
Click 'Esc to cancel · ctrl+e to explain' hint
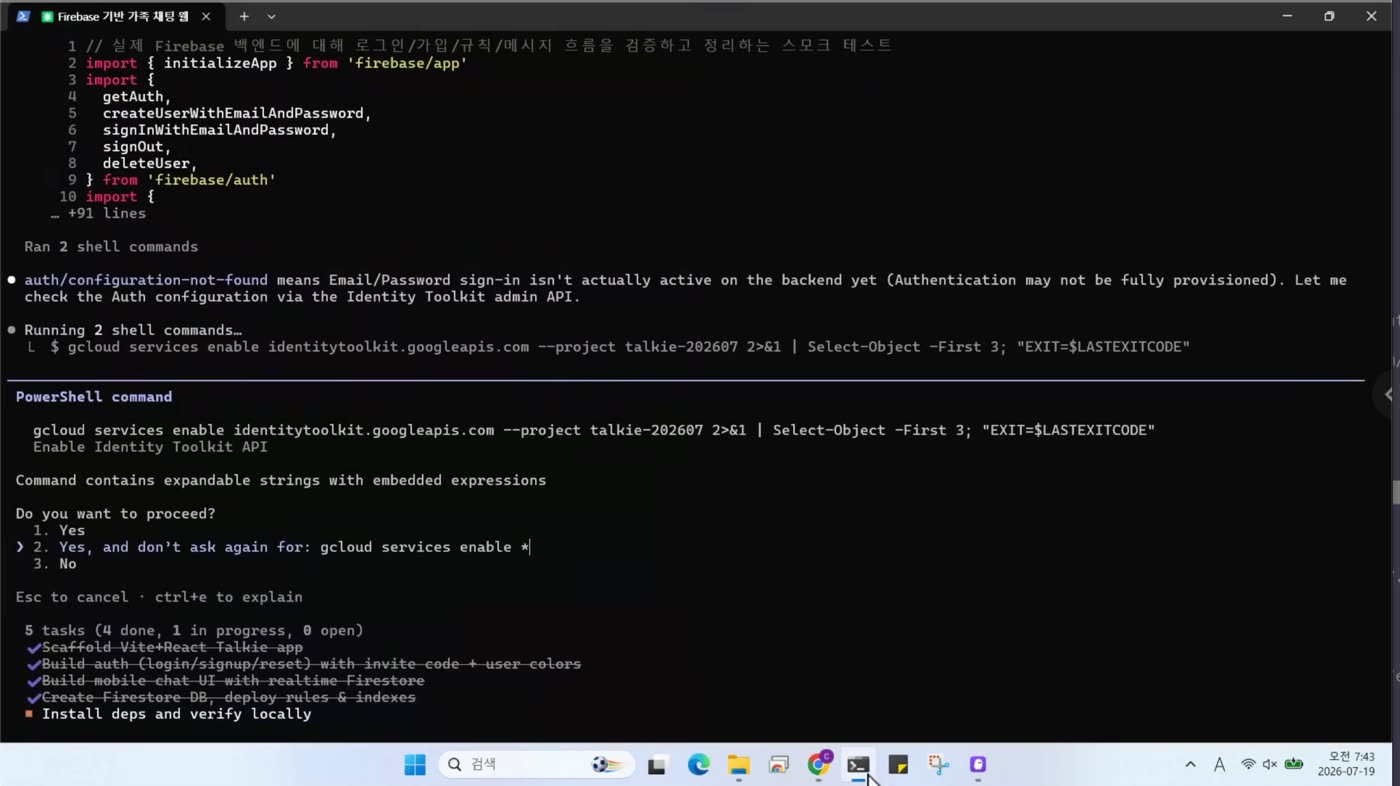(x=159, y=597)
